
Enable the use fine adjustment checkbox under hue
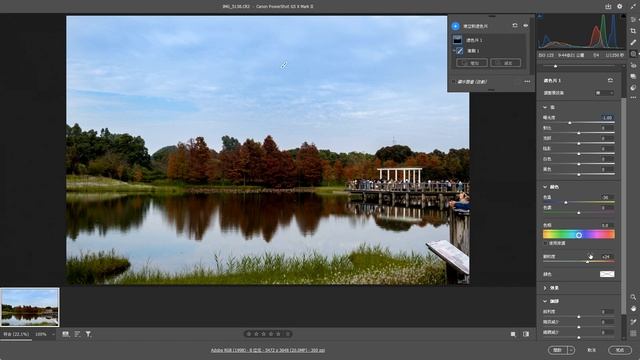point(545,243)
